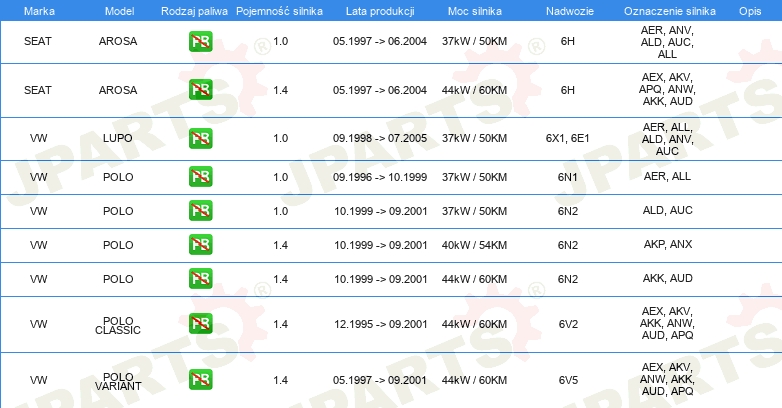Screen dimensions: 782x408
Task: Click body code 6V5
Action: click(x=568, y=380)
